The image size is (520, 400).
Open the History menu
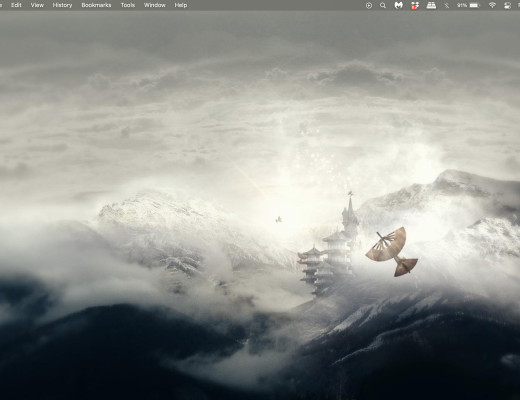point(62,5)
